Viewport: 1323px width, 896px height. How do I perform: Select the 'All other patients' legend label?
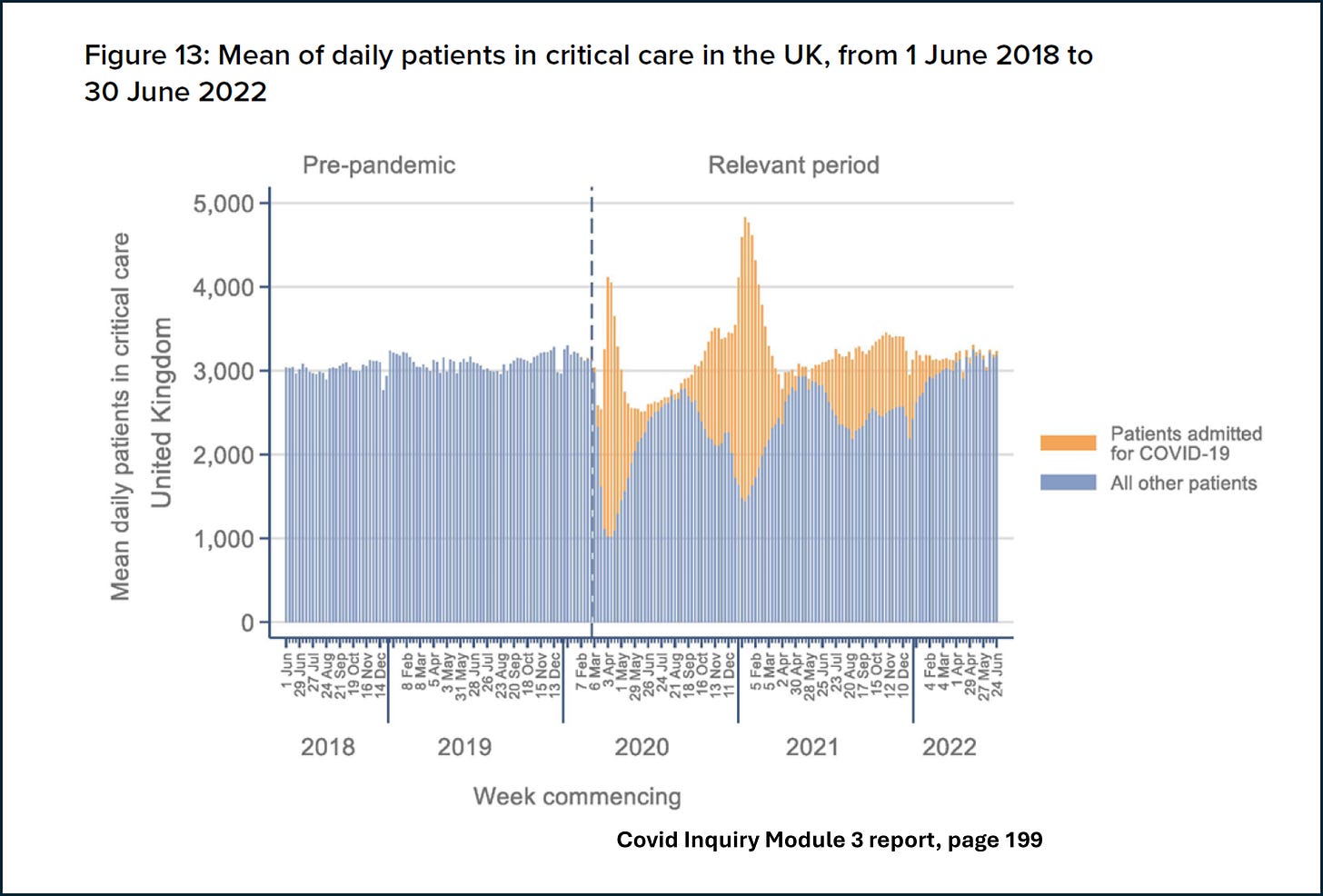tap(1183, 483)
